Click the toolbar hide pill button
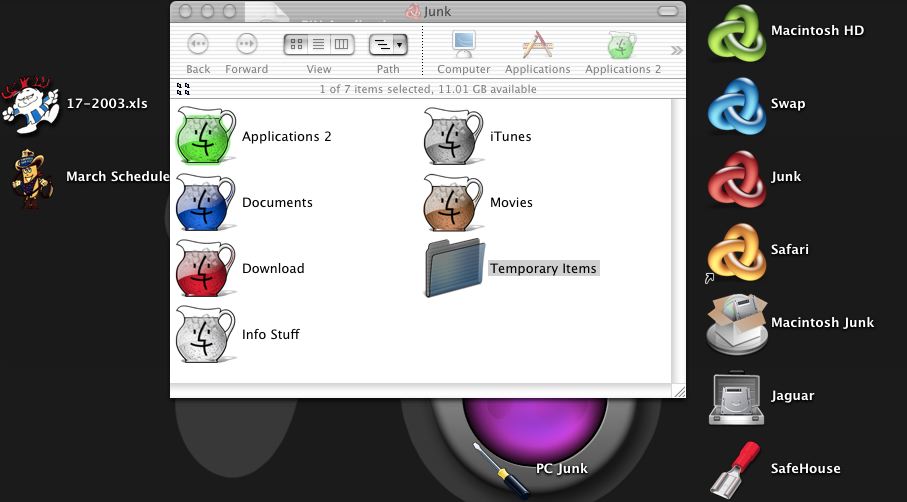The width and height of the screenshot is (907, 502). click(x=668, y=11)
